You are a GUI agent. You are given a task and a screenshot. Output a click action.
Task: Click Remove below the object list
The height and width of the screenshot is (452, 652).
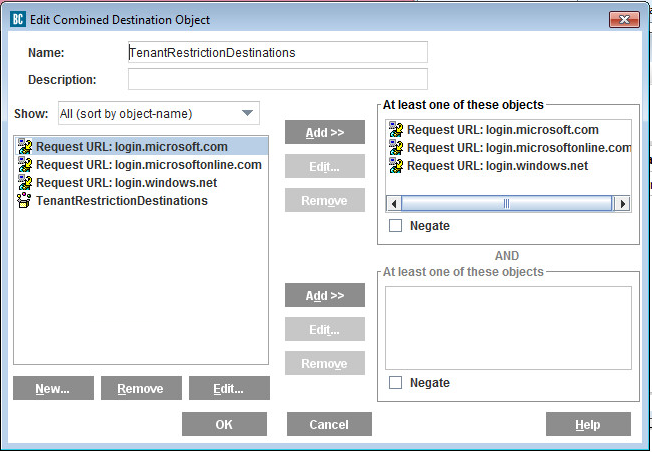pyautogui.click(x=141, y=388)
